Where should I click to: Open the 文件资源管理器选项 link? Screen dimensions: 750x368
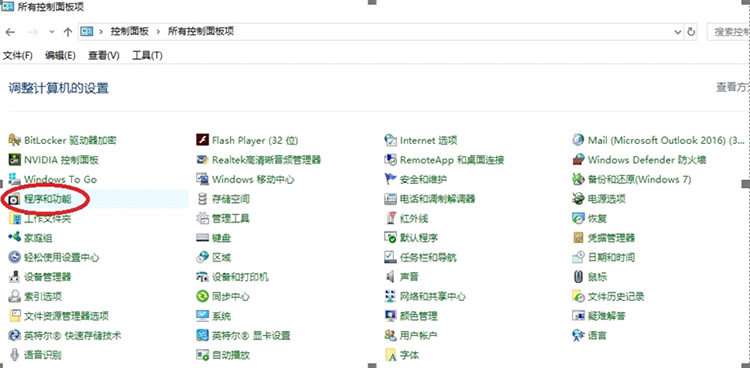pyautogui.click(x=66, y=316)
